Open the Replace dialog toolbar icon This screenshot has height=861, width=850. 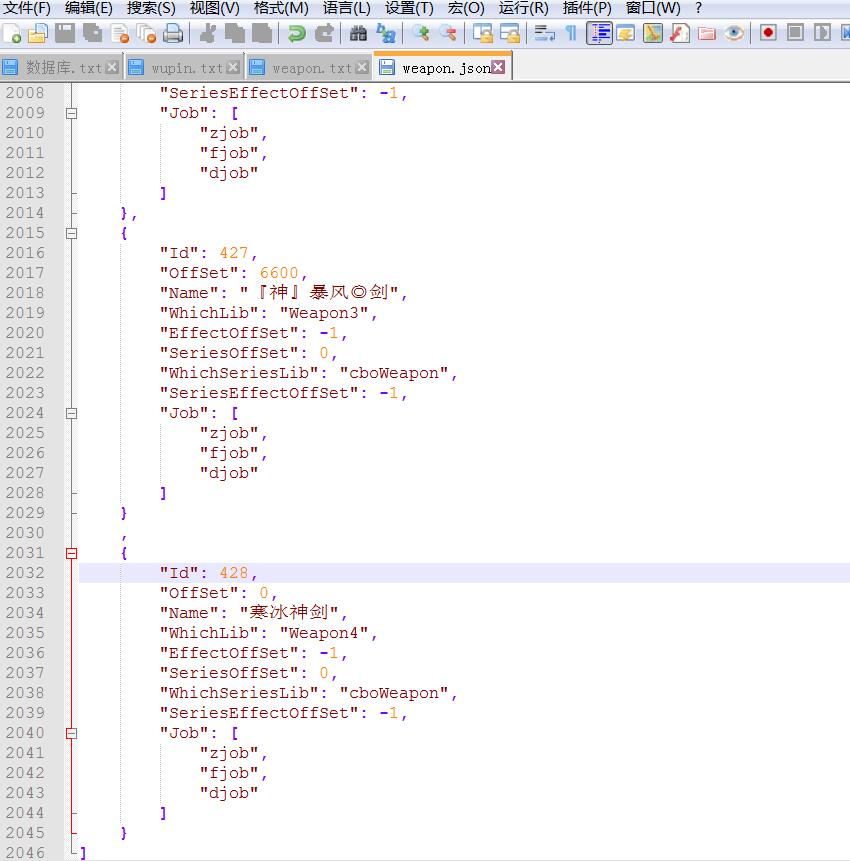click(x=386, y=33)
